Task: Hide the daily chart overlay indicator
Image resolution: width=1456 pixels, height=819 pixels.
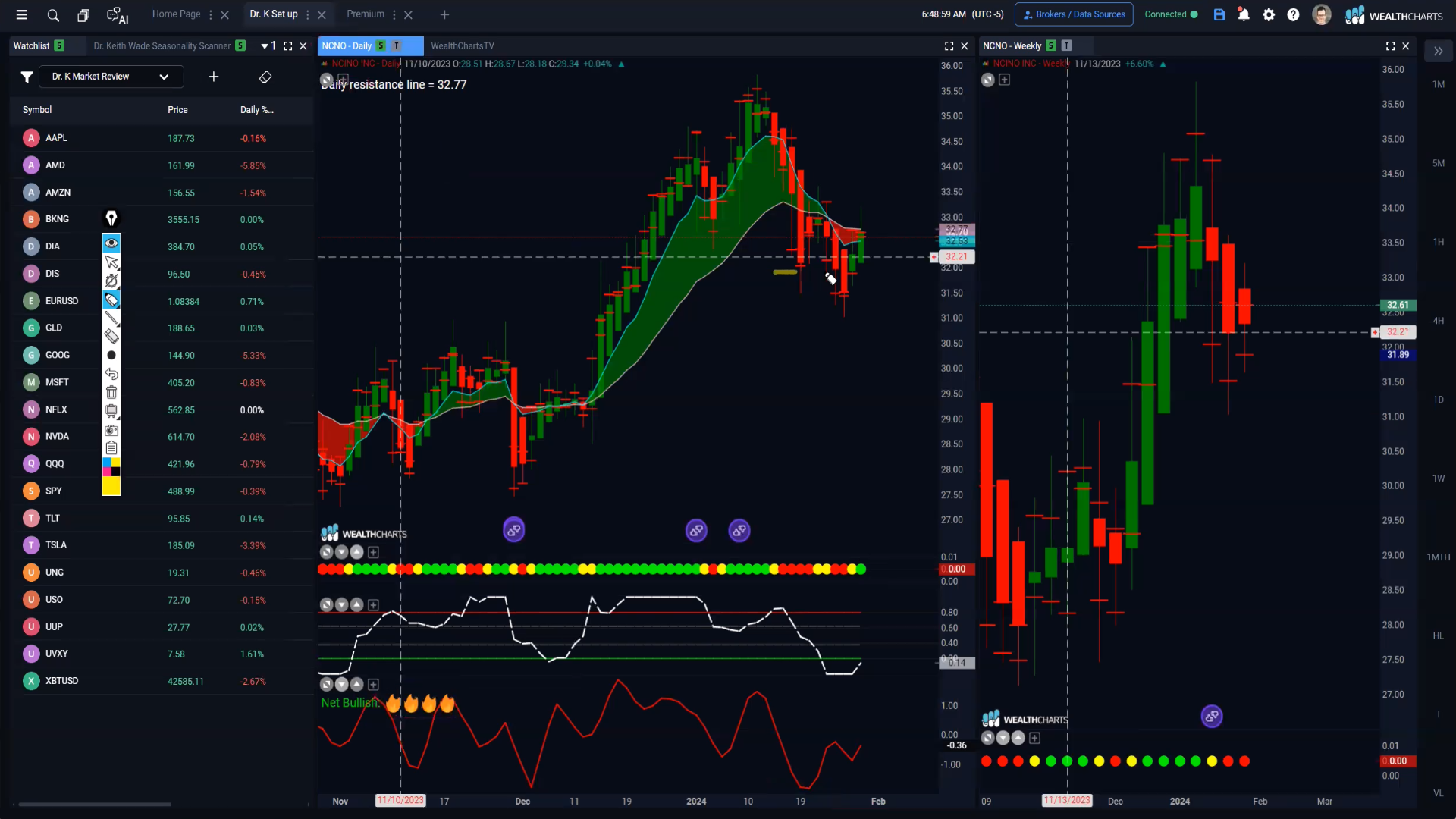Action: coord(327,79)
